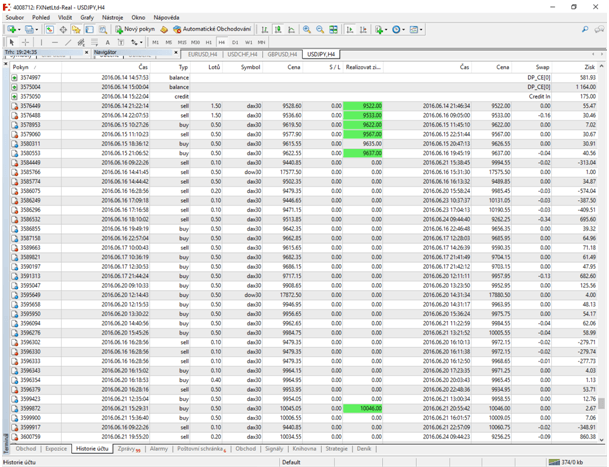Toggle Automatické Obchodování auto trading
This screenshot has width=609, height=467.
(212, 29)
